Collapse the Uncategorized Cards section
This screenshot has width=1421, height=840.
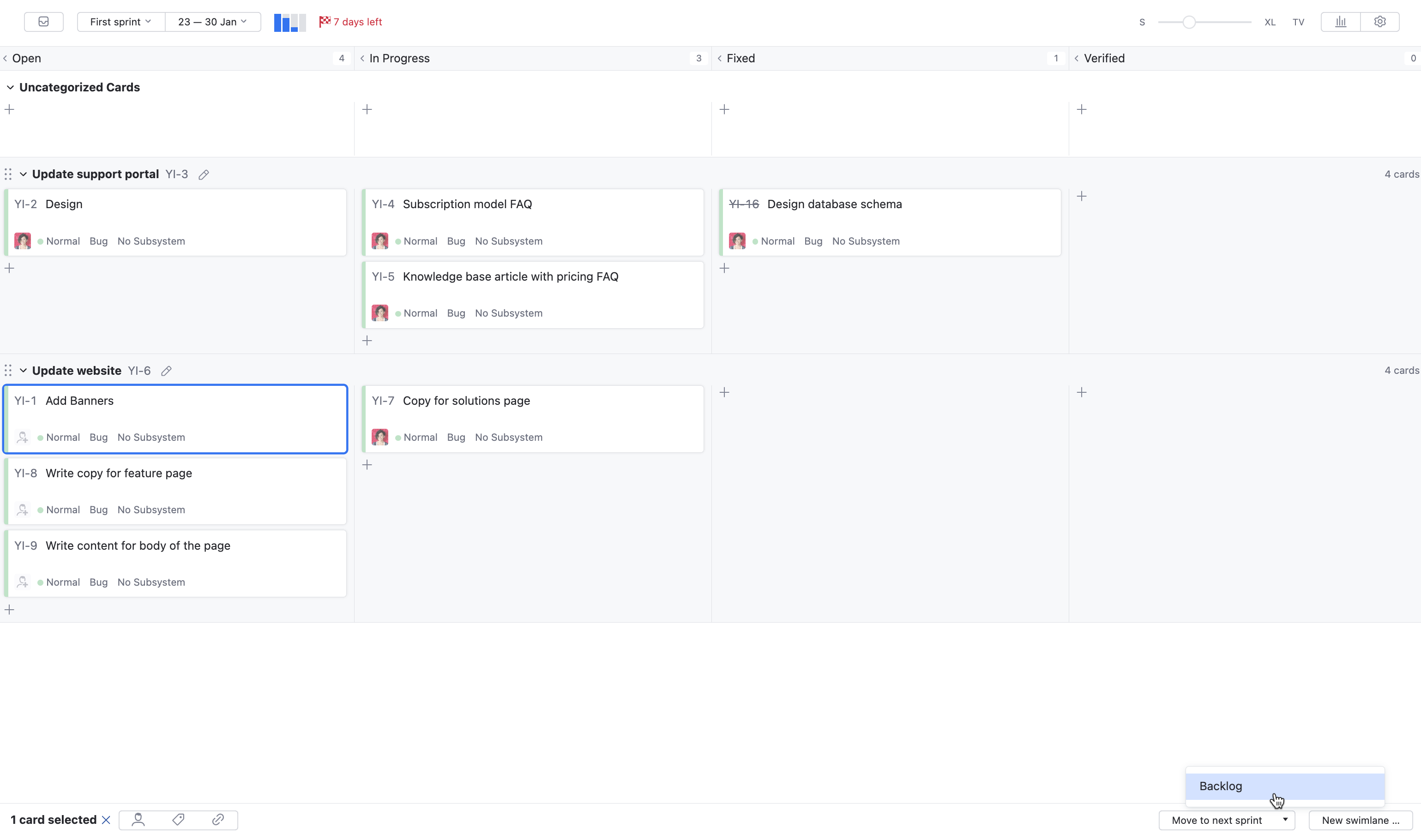click(10, 87)
